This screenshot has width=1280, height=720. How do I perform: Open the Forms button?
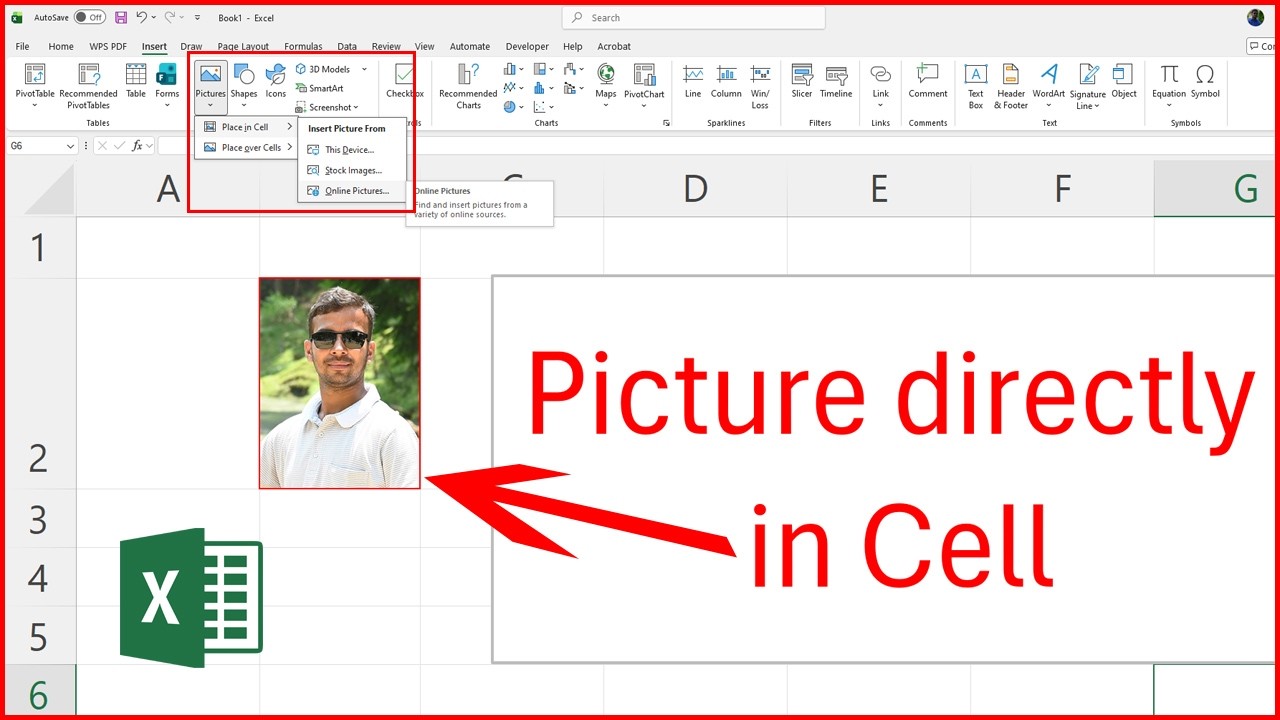(167, 86)
